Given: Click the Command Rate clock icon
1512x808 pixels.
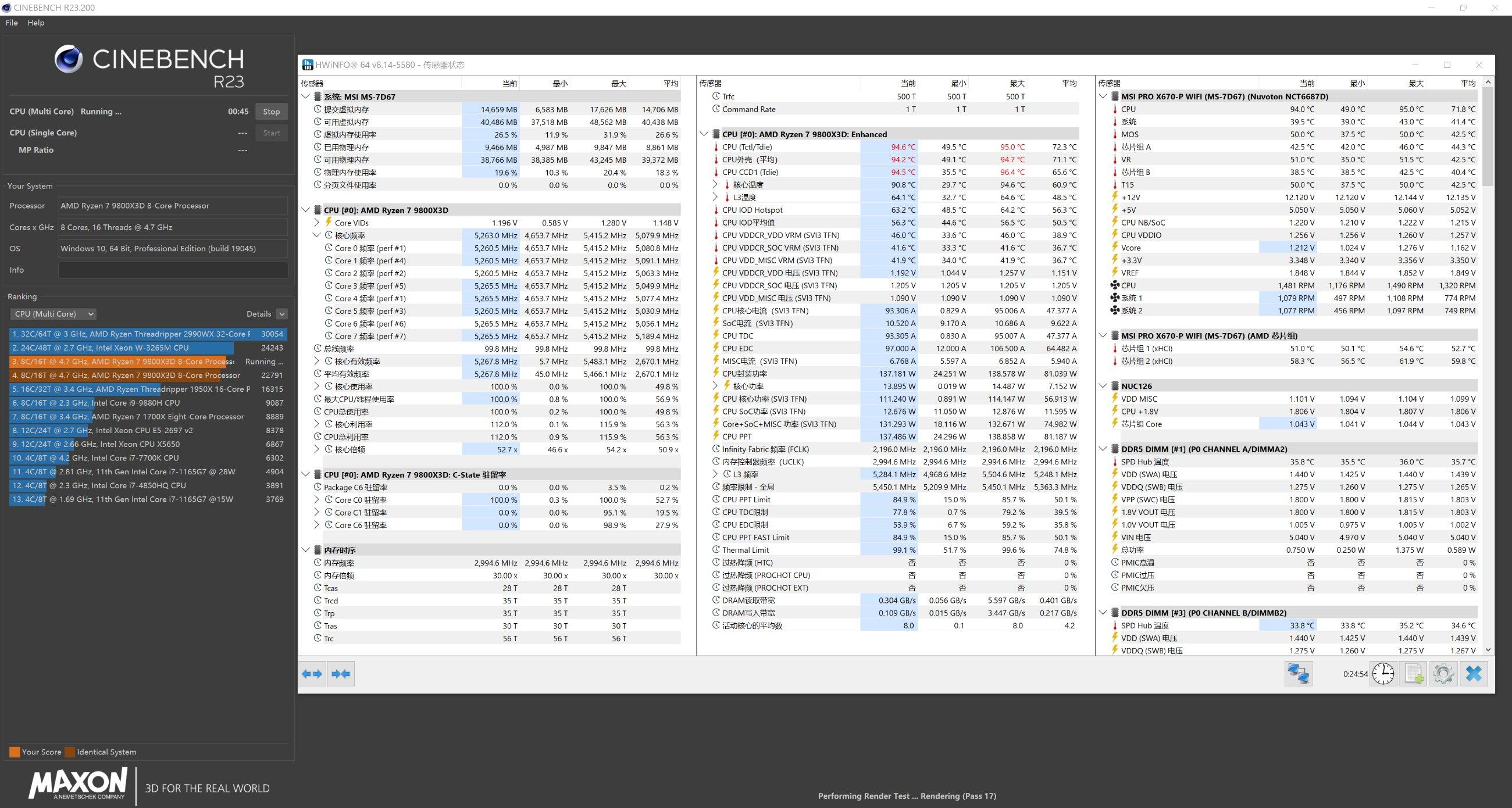Looking at the screenshot, I should [x=715, y=109].
